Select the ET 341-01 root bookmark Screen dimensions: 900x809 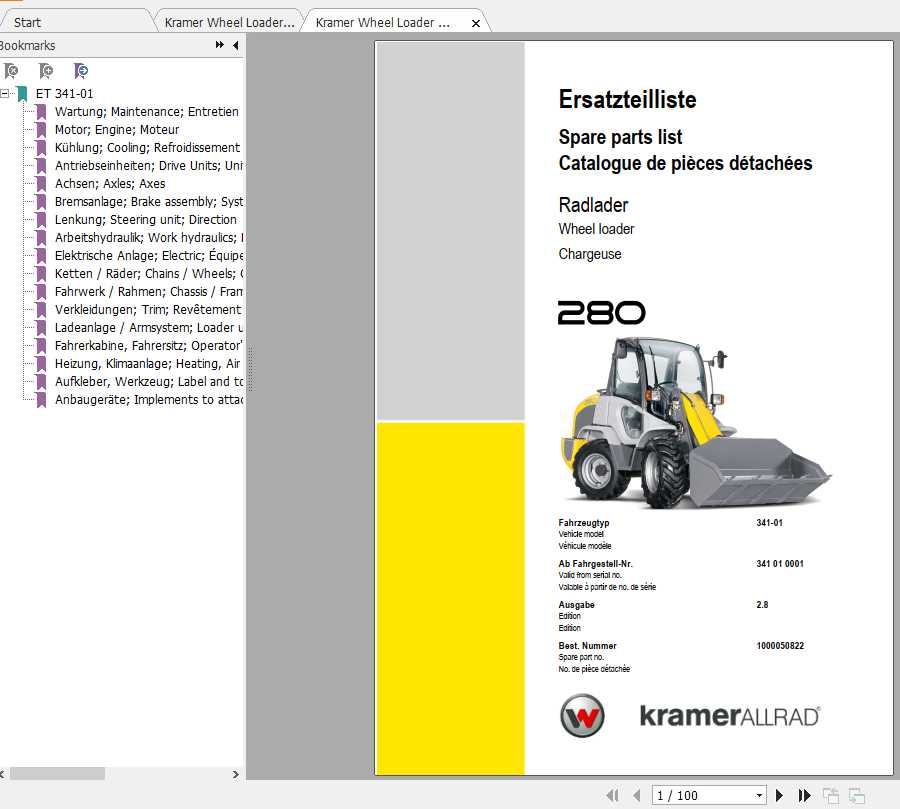pyautogui.click(x=64, y=94)
